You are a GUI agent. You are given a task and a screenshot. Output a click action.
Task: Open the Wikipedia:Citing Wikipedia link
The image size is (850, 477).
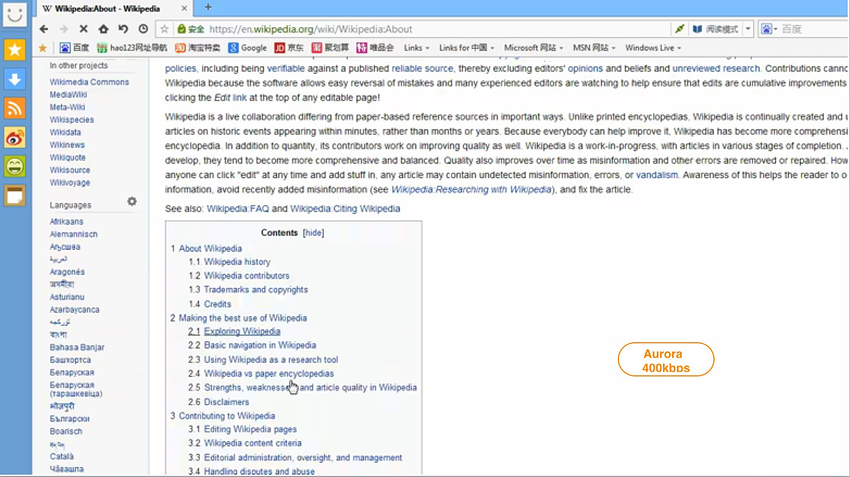point(345,209)
